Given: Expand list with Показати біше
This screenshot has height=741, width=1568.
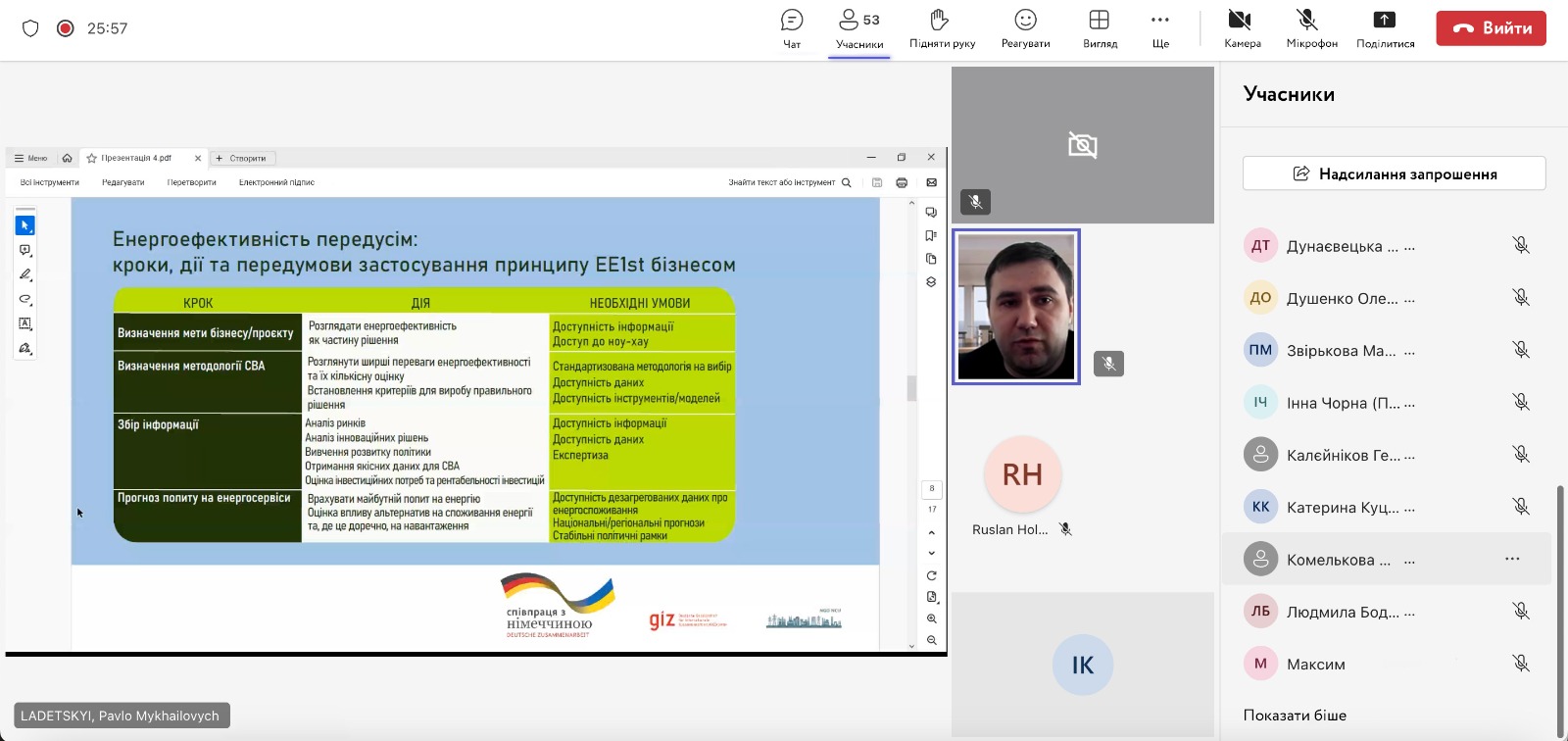Looking at the screenshot, I should pyautogui.click(x=1295, y=716).
